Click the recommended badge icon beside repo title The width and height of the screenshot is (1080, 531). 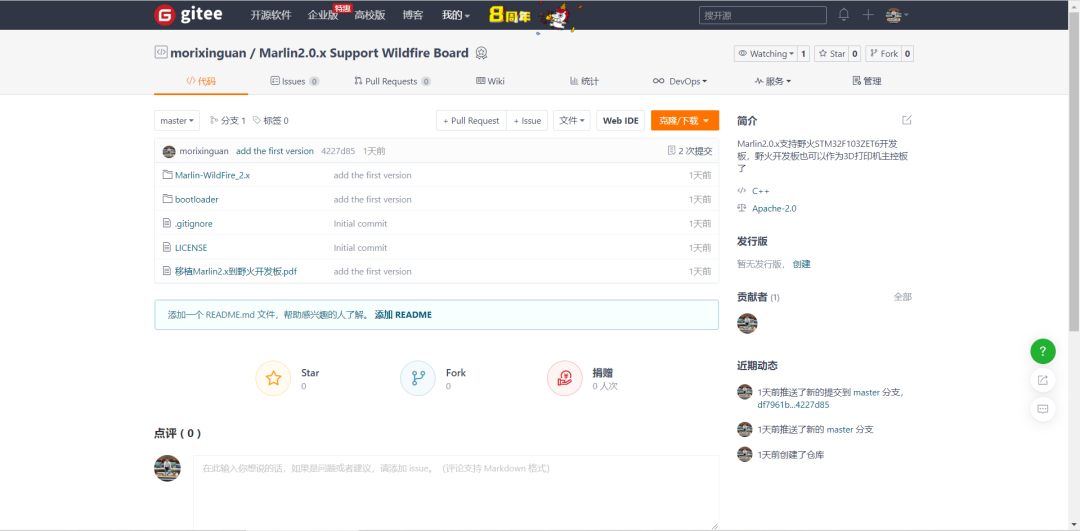click(481, 53)
